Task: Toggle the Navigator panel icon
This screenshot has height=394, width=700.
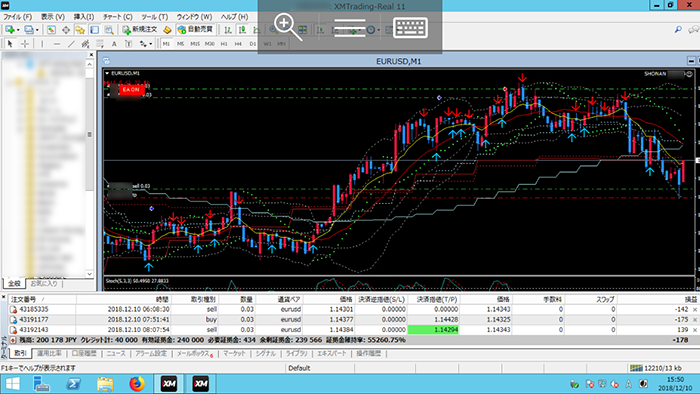Action: 80,30
